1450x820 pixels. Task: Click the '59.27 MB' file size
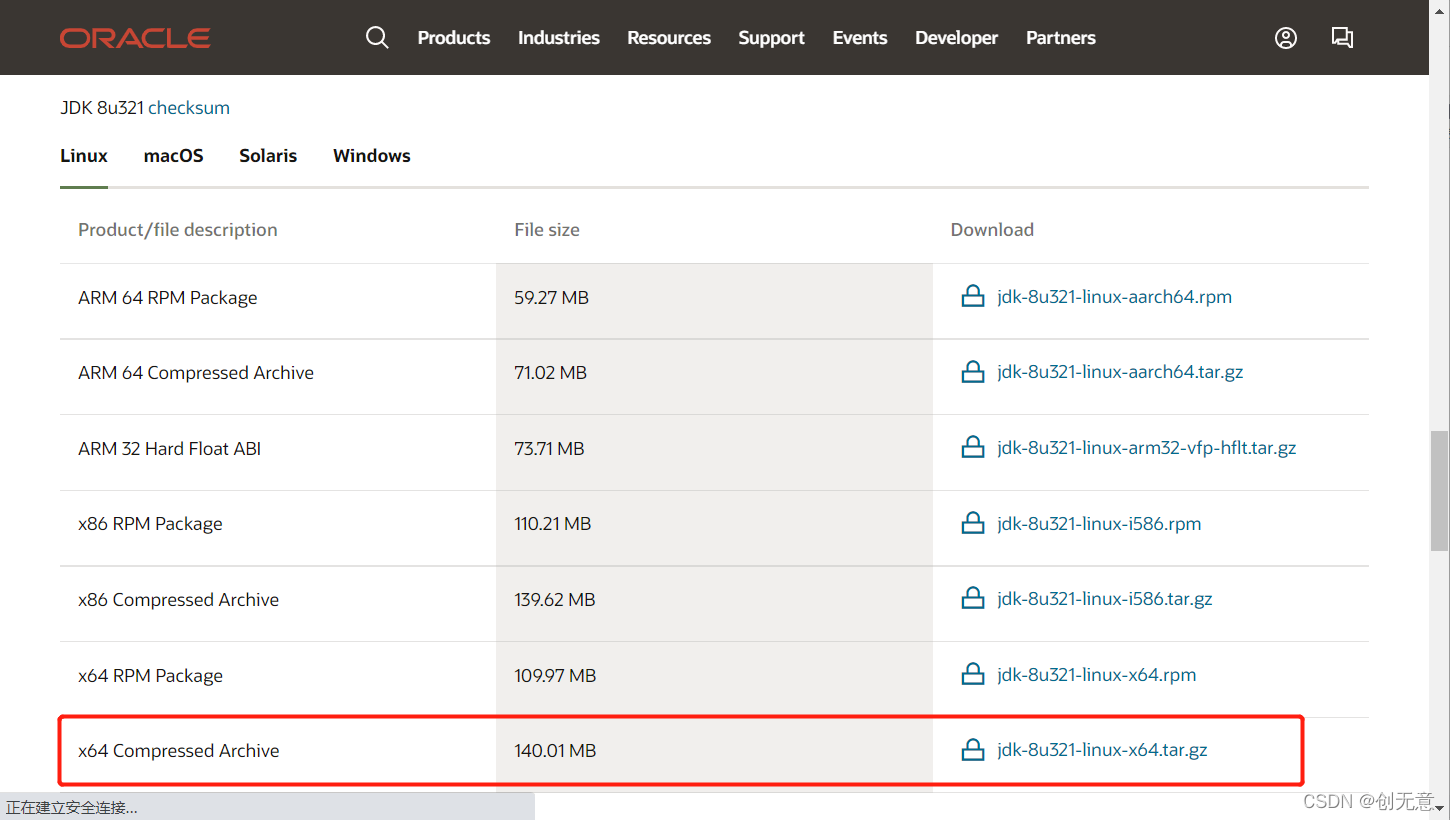(552, 298)
